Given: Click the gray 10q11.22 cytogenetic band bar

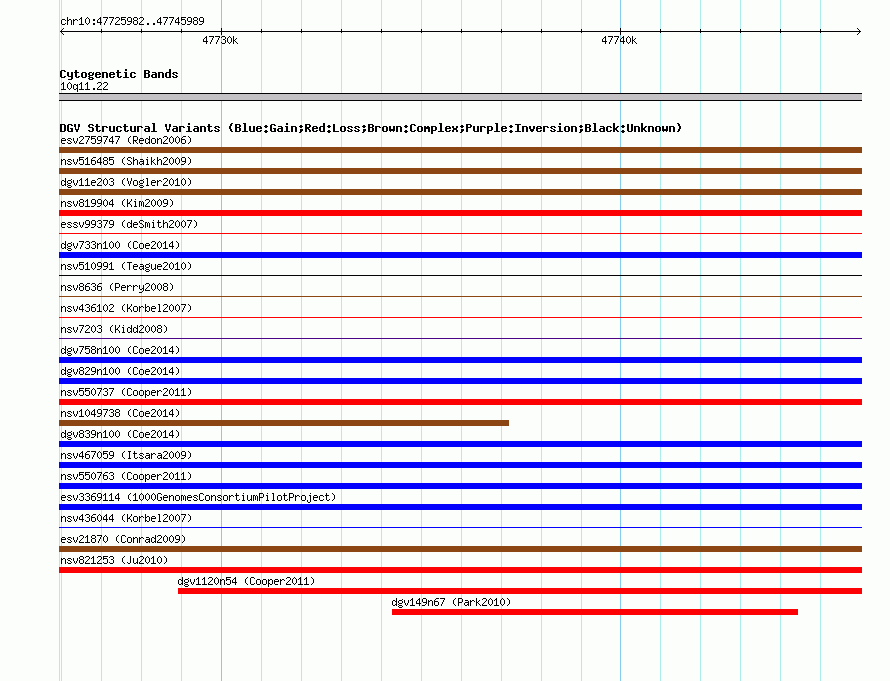Looking at the screenshot, I should click(x=460, y=97).
